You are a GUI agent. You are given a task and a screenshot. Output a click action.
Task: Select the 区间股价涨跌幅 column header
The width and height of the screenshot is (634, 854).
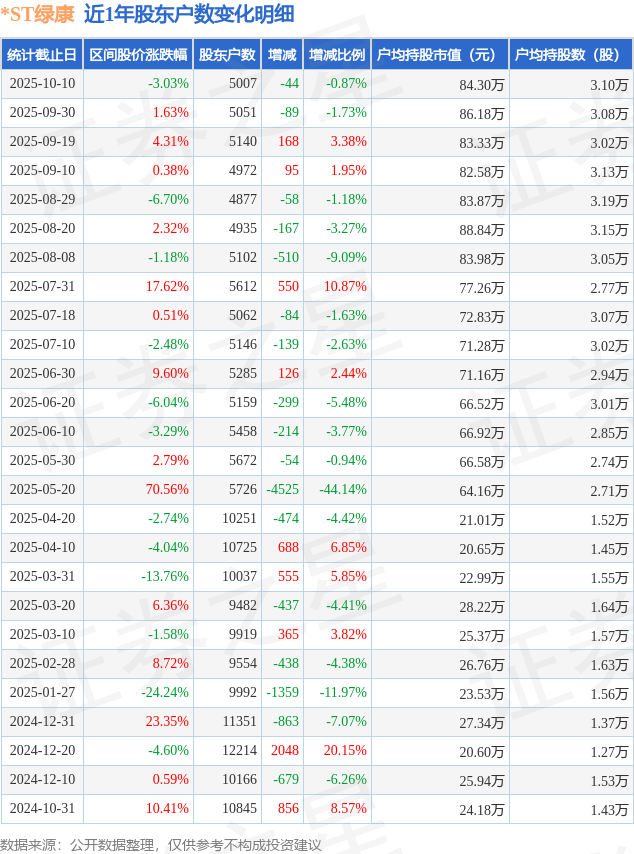click(137, 55)
